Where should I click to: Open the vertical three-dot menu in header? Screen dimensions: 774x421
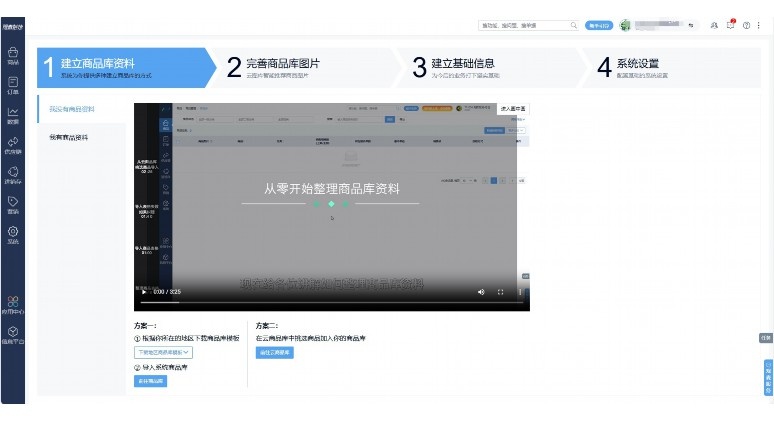tap(759, 25)
